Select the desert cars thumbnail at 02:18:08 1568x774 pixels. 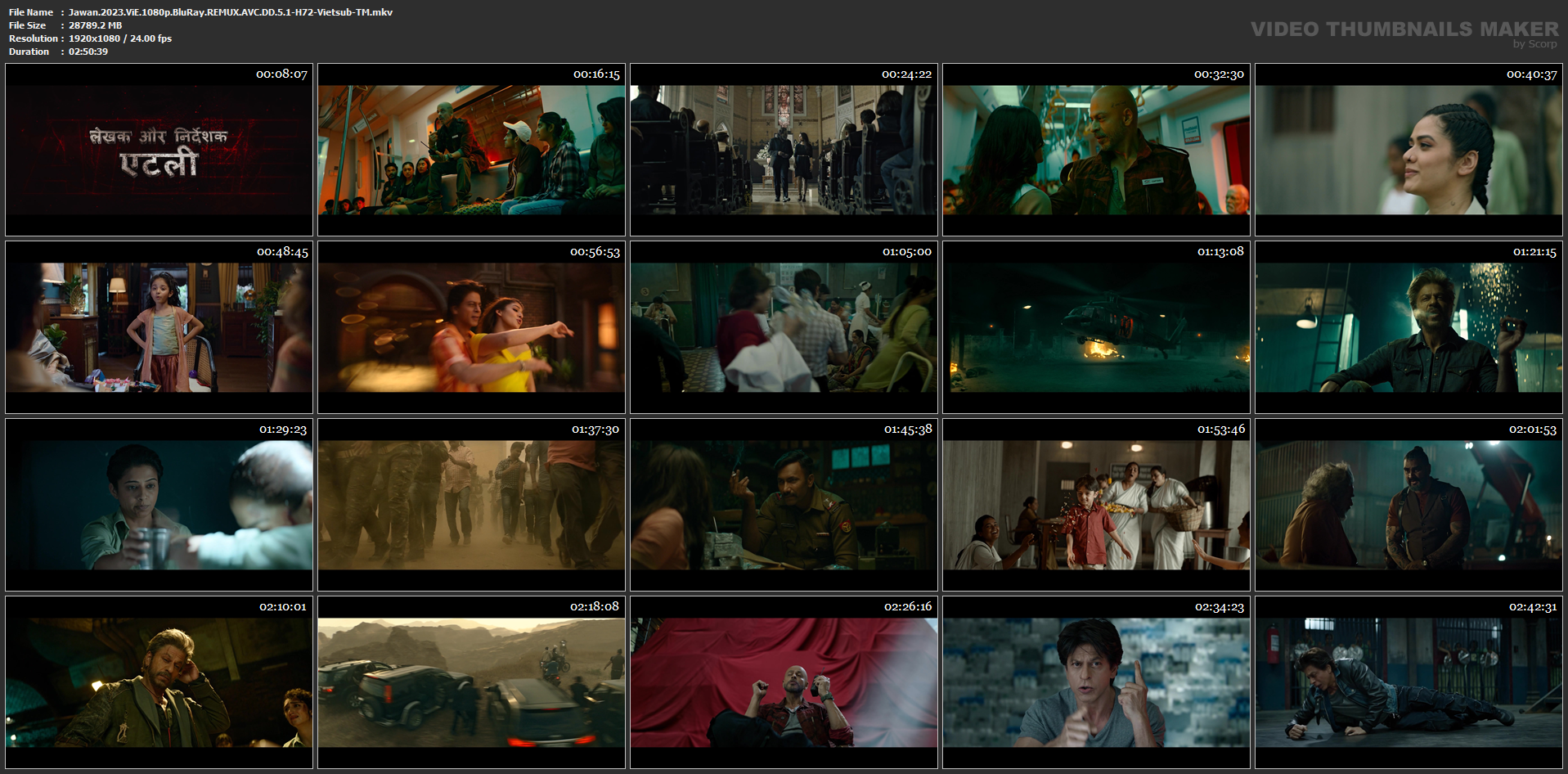tap(471, 682)
